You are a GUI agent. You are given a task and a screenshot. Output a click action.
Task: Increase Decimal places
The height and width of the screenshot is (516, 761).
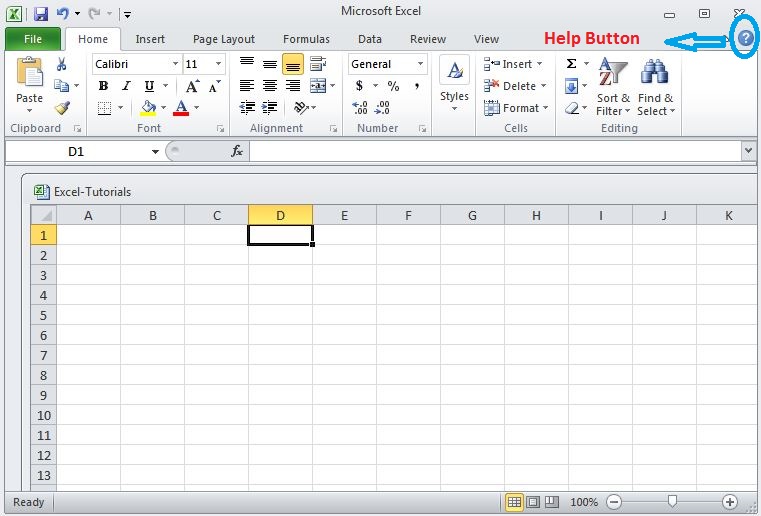360,107
